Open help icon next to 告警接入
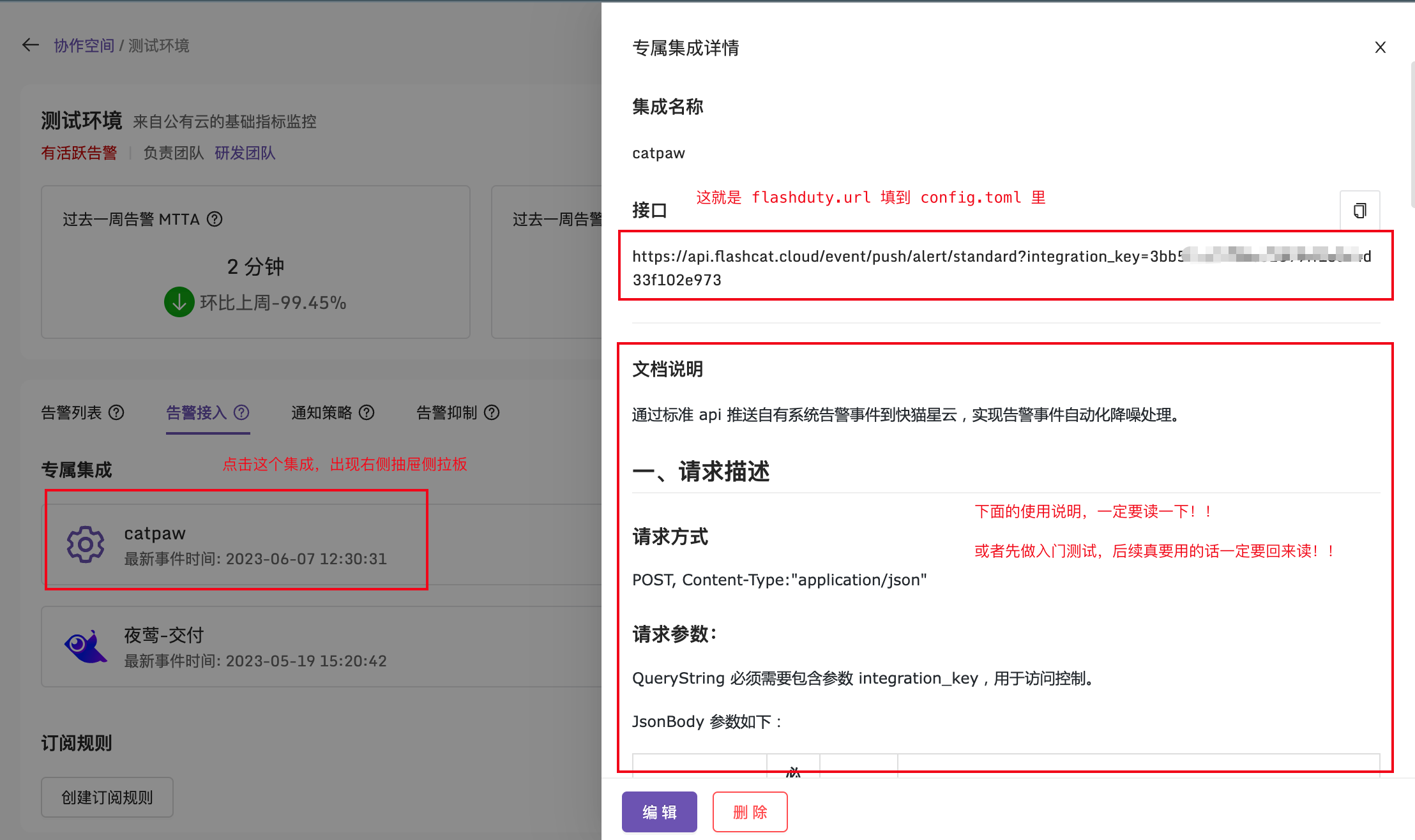Image resolution: width=1415 pixels, height=840 pixels. click(241, 412)
